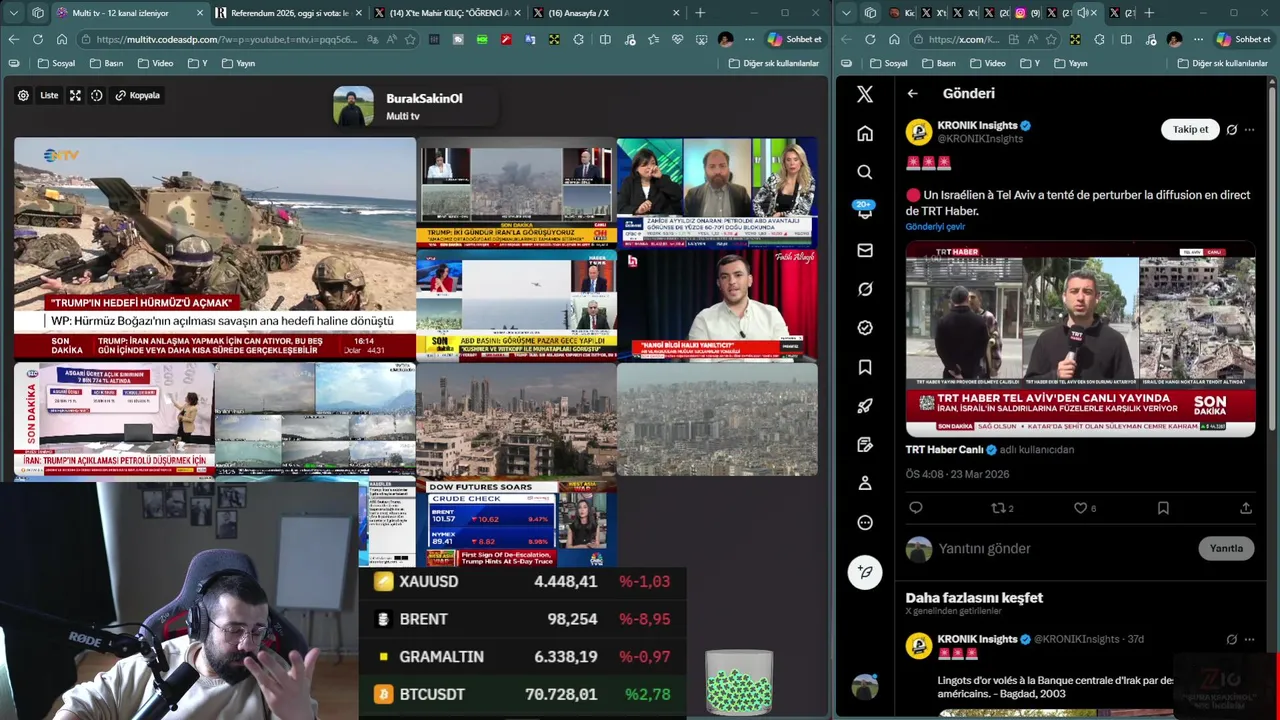Go back with Gönderi arrow
This screenshot has height=720, width=1280.
click(x=912, y=93)
